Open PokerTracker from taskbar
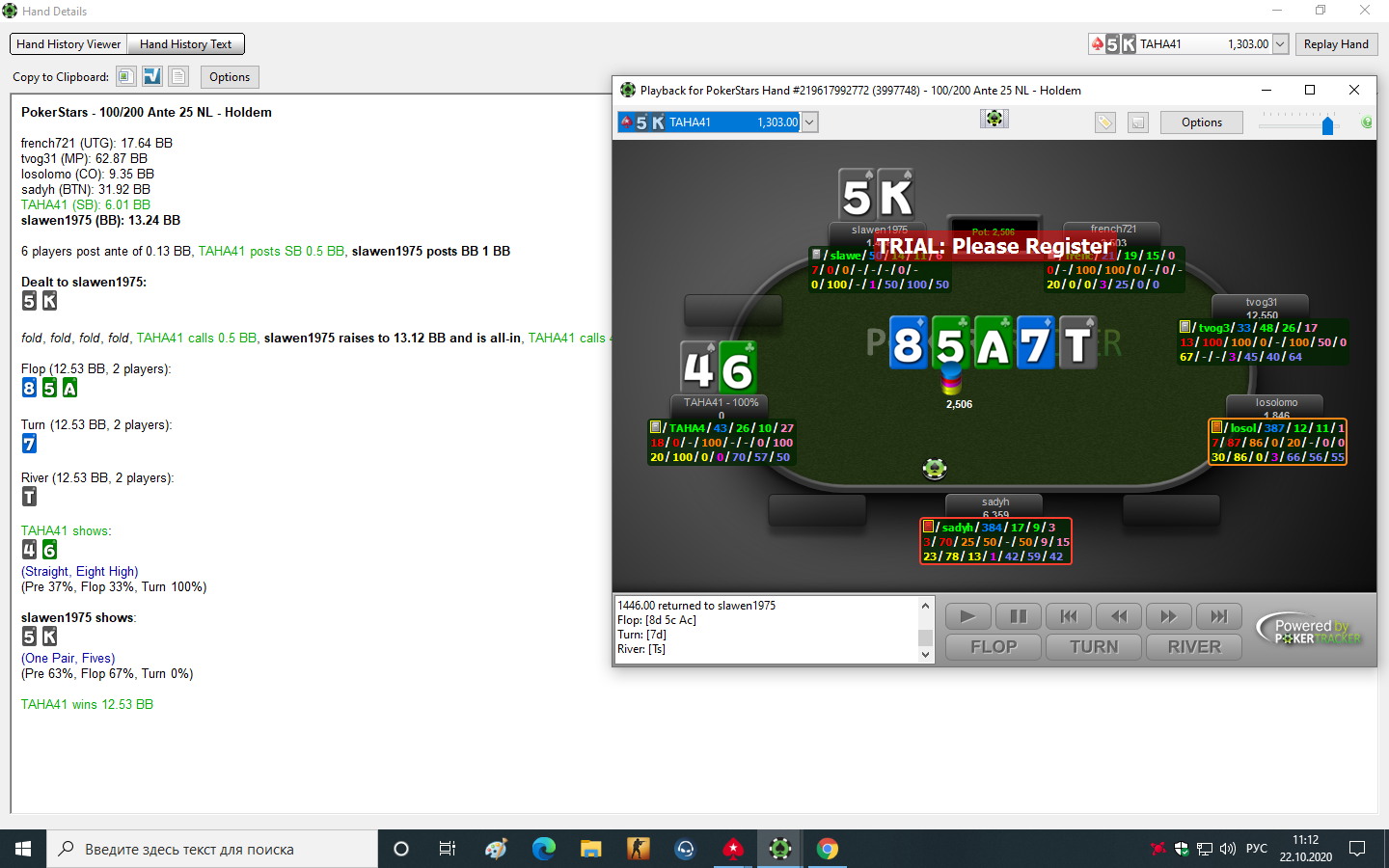Screen dimensions: 1389x868 pos(780,849)
